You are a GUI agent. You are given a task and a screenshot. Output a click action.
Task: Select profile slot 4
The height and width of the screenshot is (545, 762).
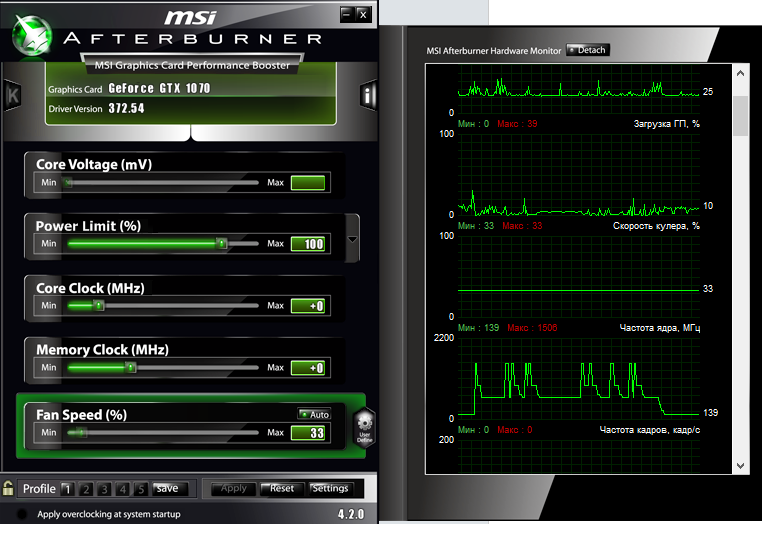coord(122,489)
